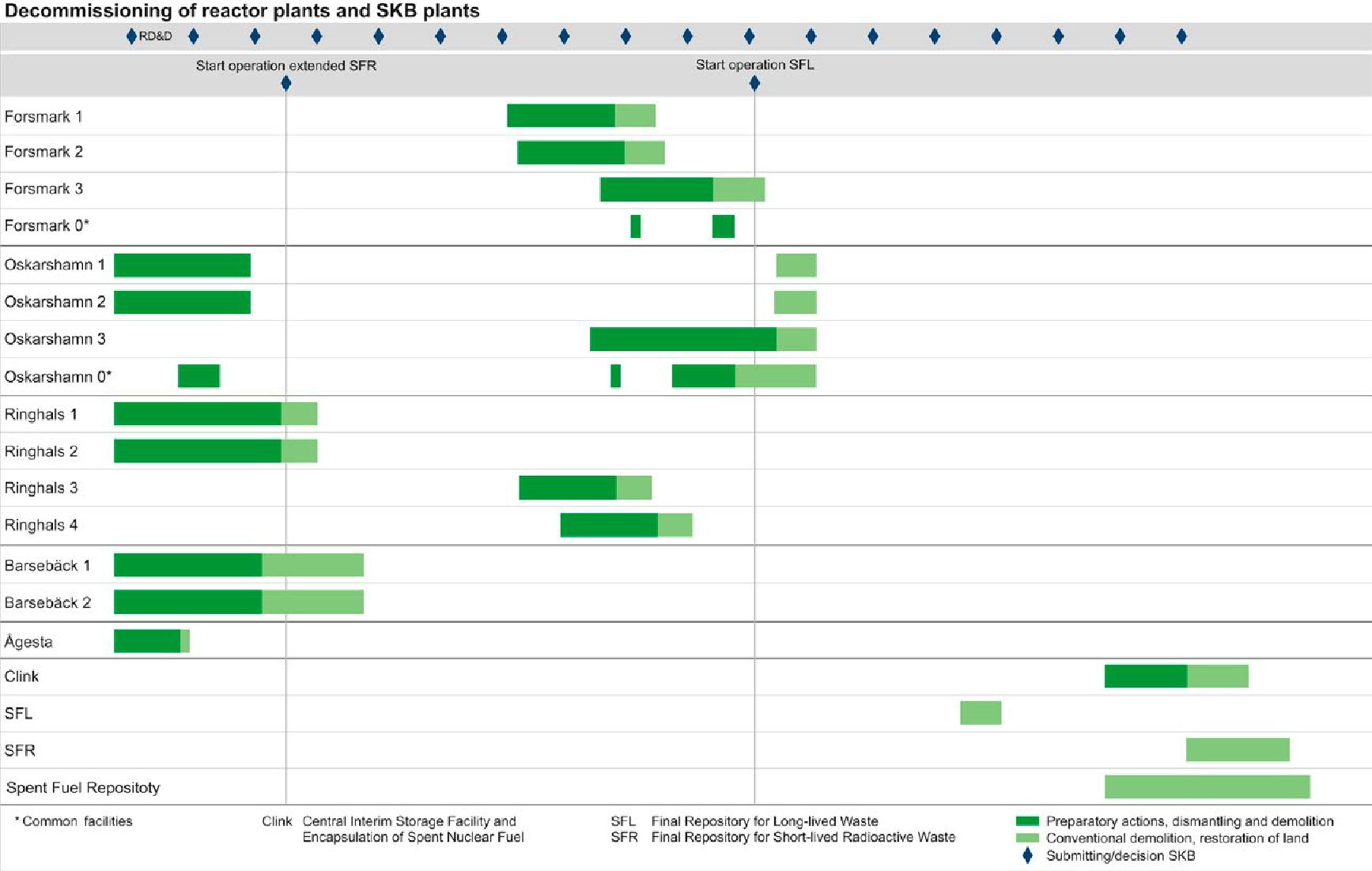Select the Start operation extended SFR diamond

286,83
